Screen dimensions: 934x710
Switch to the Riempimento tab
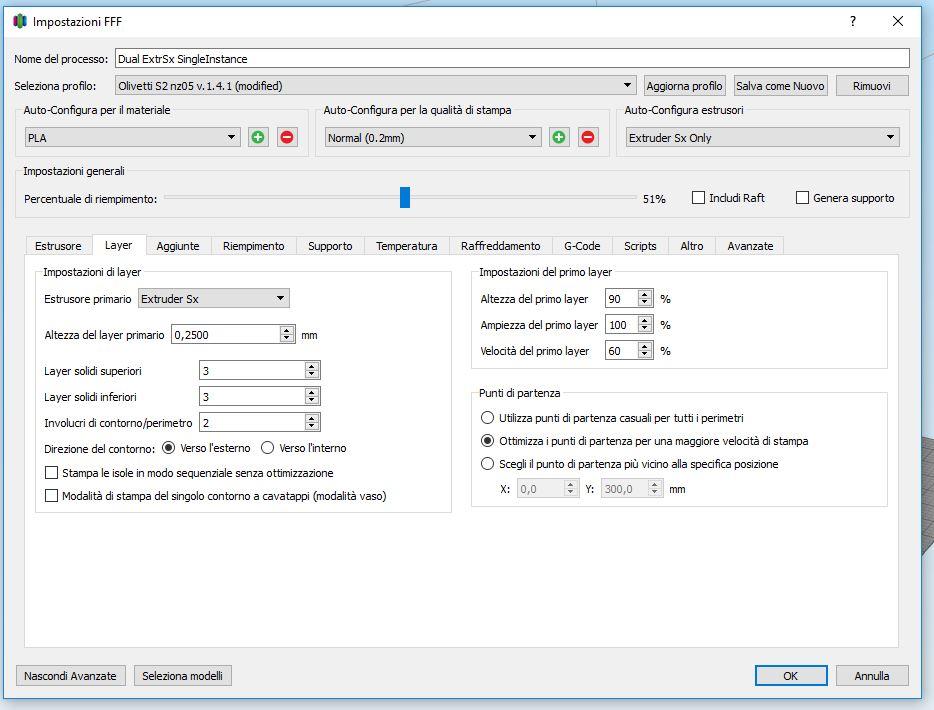(253, 246)
